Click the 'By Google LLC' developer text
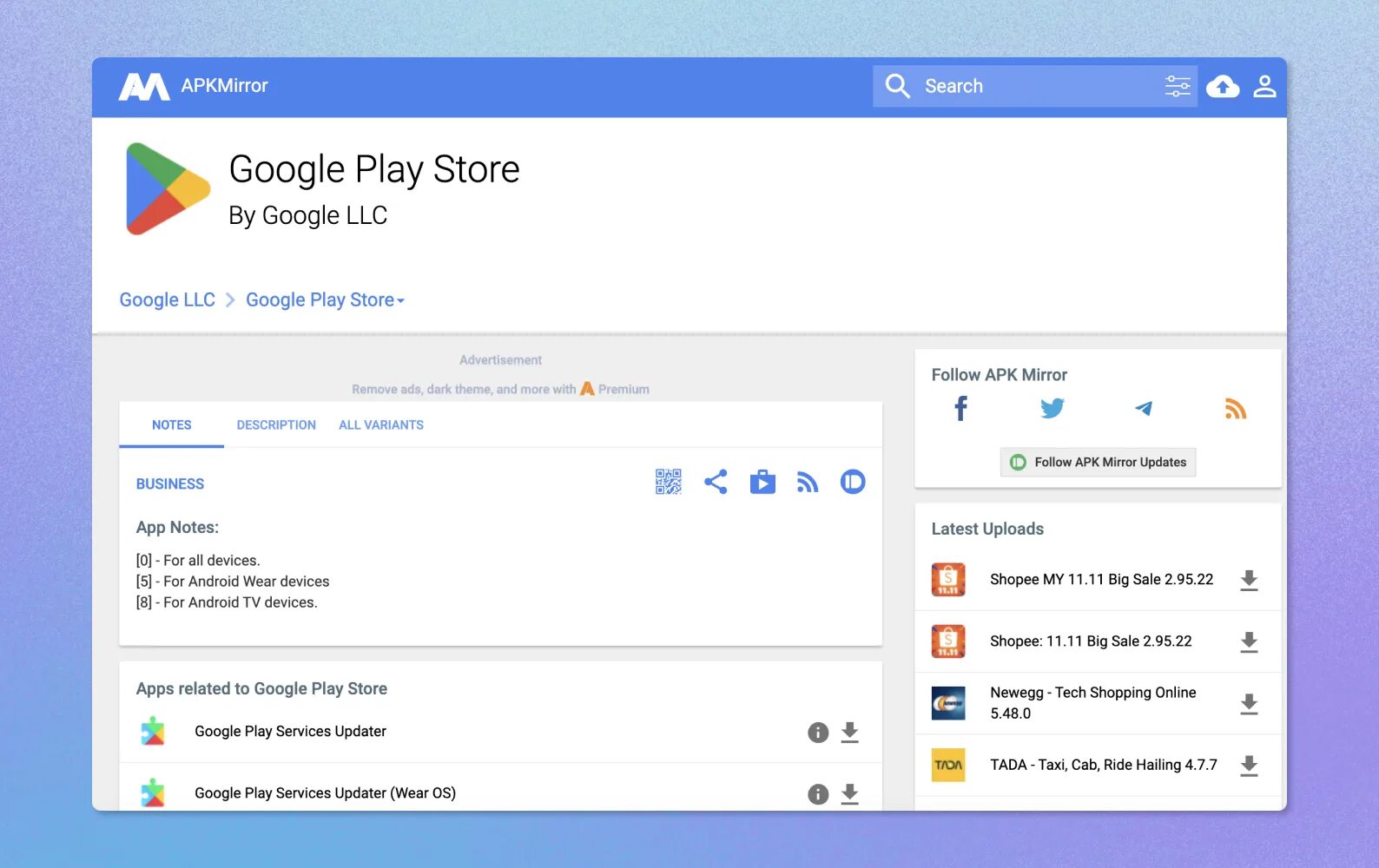The width and height of the screenshot is (1379, 868). (308, 215)
